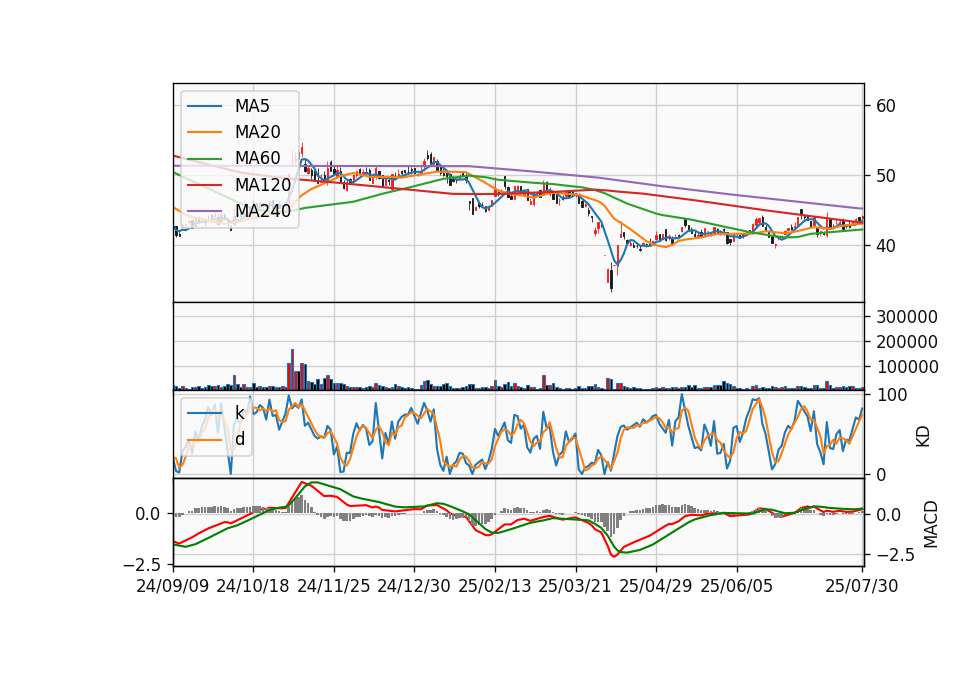Click the MA120 legend label
Image resolution: width=960 pixels, height=690 pixels.
tap(263, 184)
